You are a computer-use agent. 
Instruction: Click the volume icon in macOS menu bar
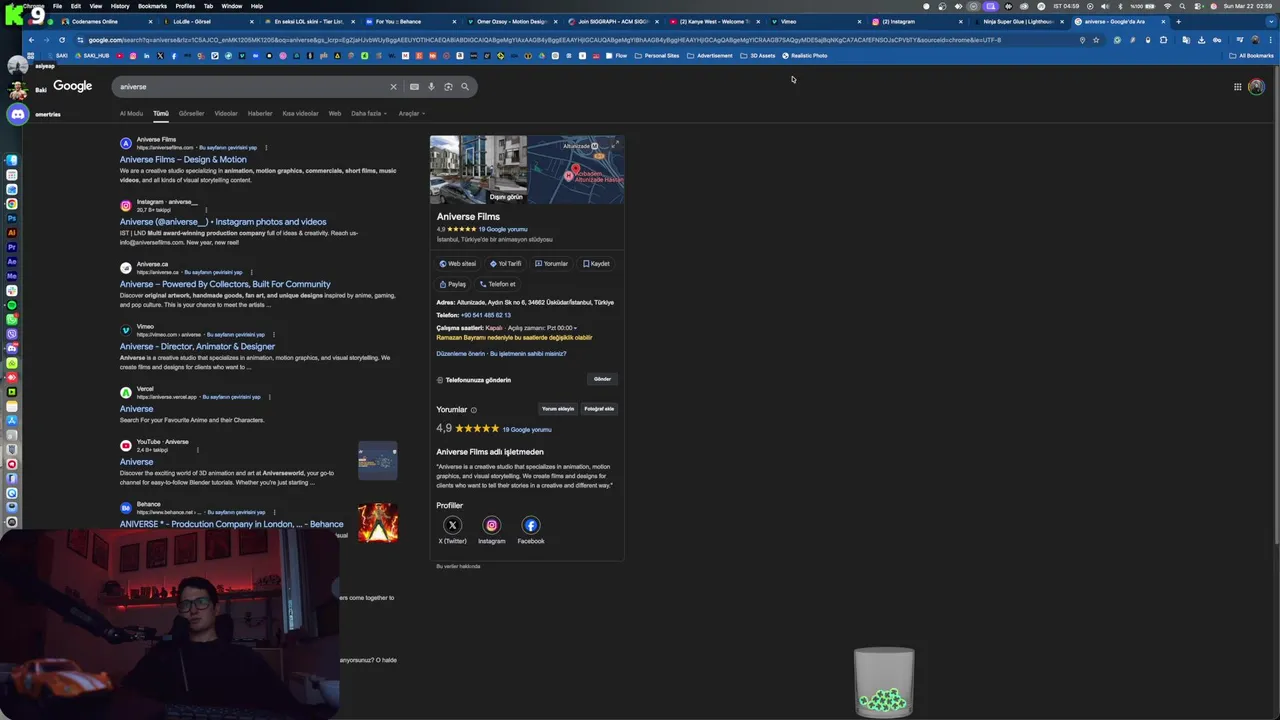[1104, 6]
